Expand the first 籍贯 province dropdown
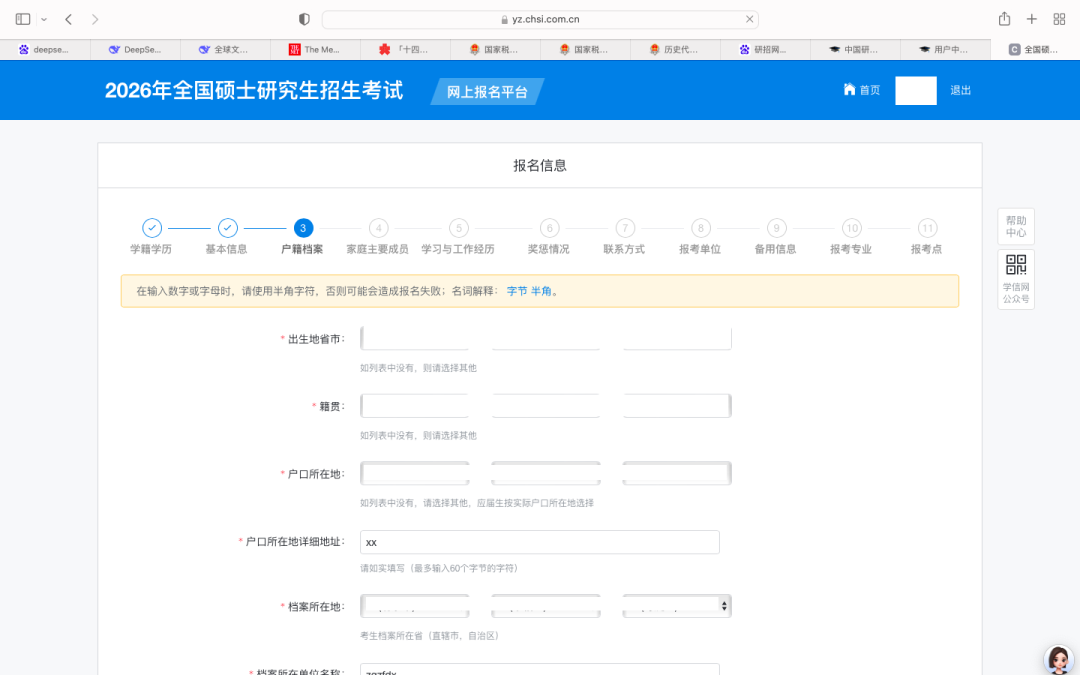This screenshot has height=675, width=1080. pyautogui.click(x=415, y=406)
